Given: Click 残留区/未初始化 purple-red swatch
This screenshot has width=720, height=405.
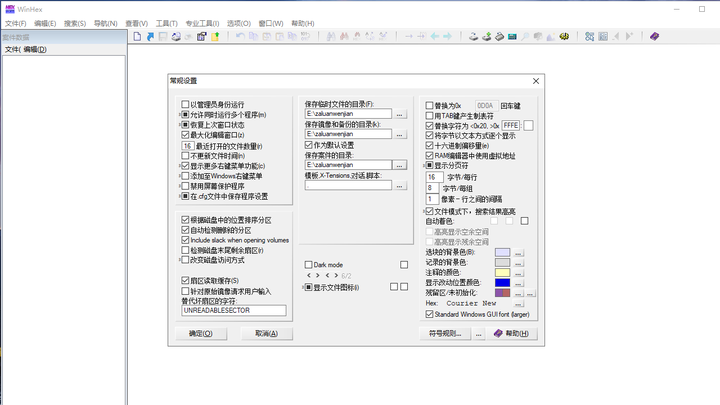Looking at the screenshot, I should pos(502,292).
